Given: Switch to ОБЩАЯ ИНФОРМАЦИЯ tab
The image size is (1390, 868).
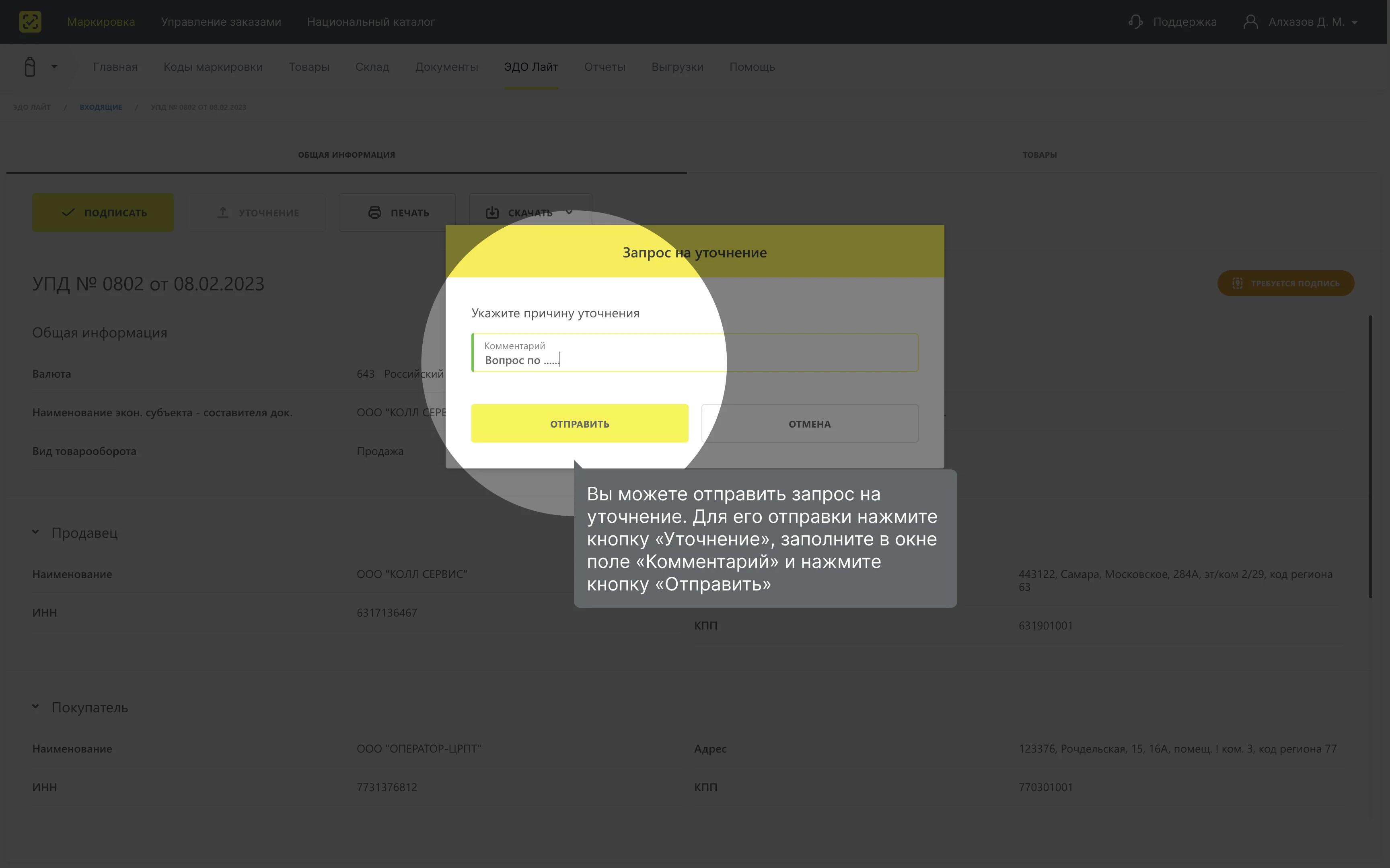Looking at the screenshot, I should (x=346, y=154).
